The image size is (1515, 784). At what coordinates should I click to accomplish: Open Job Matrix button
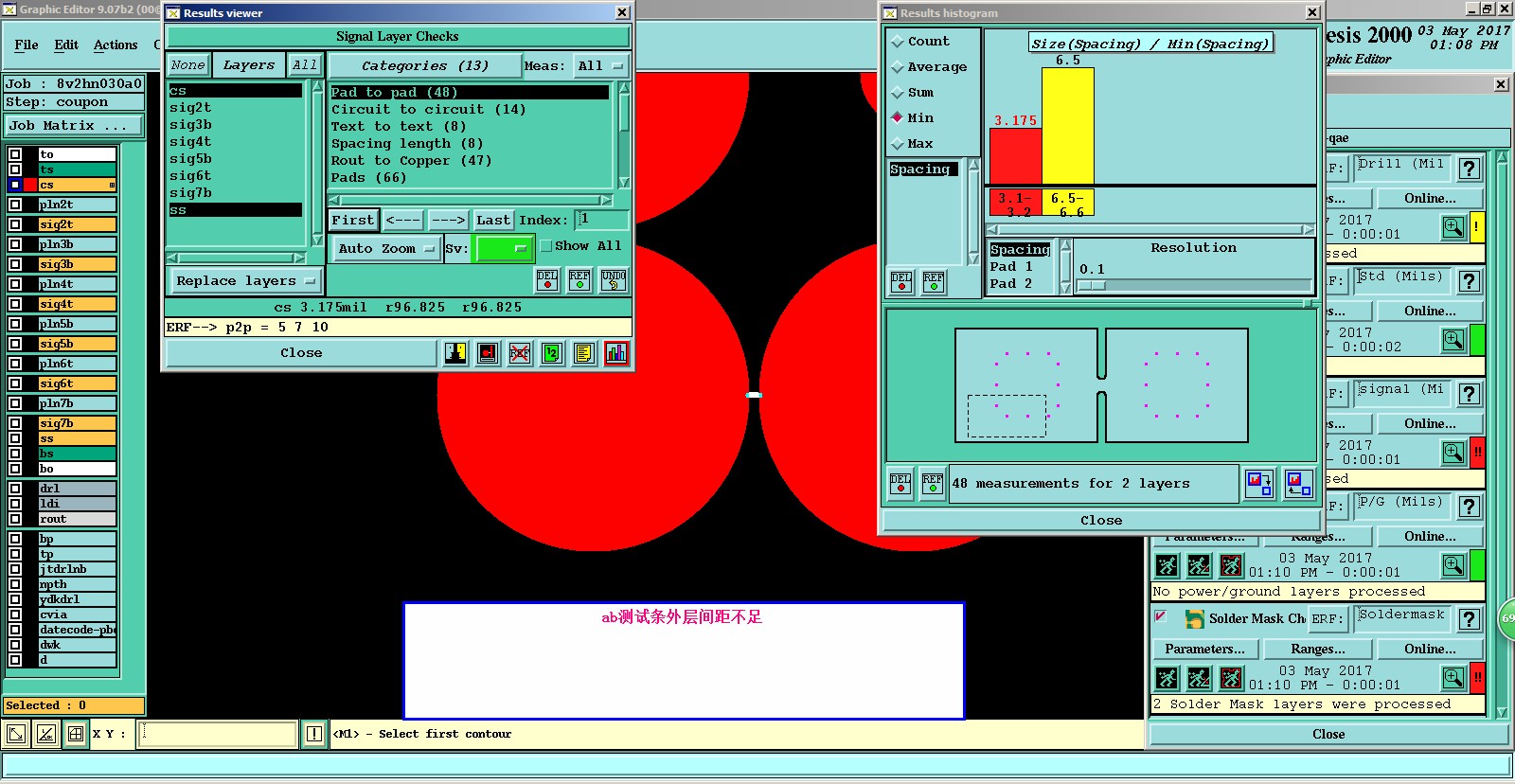click(x=75, y=126)
